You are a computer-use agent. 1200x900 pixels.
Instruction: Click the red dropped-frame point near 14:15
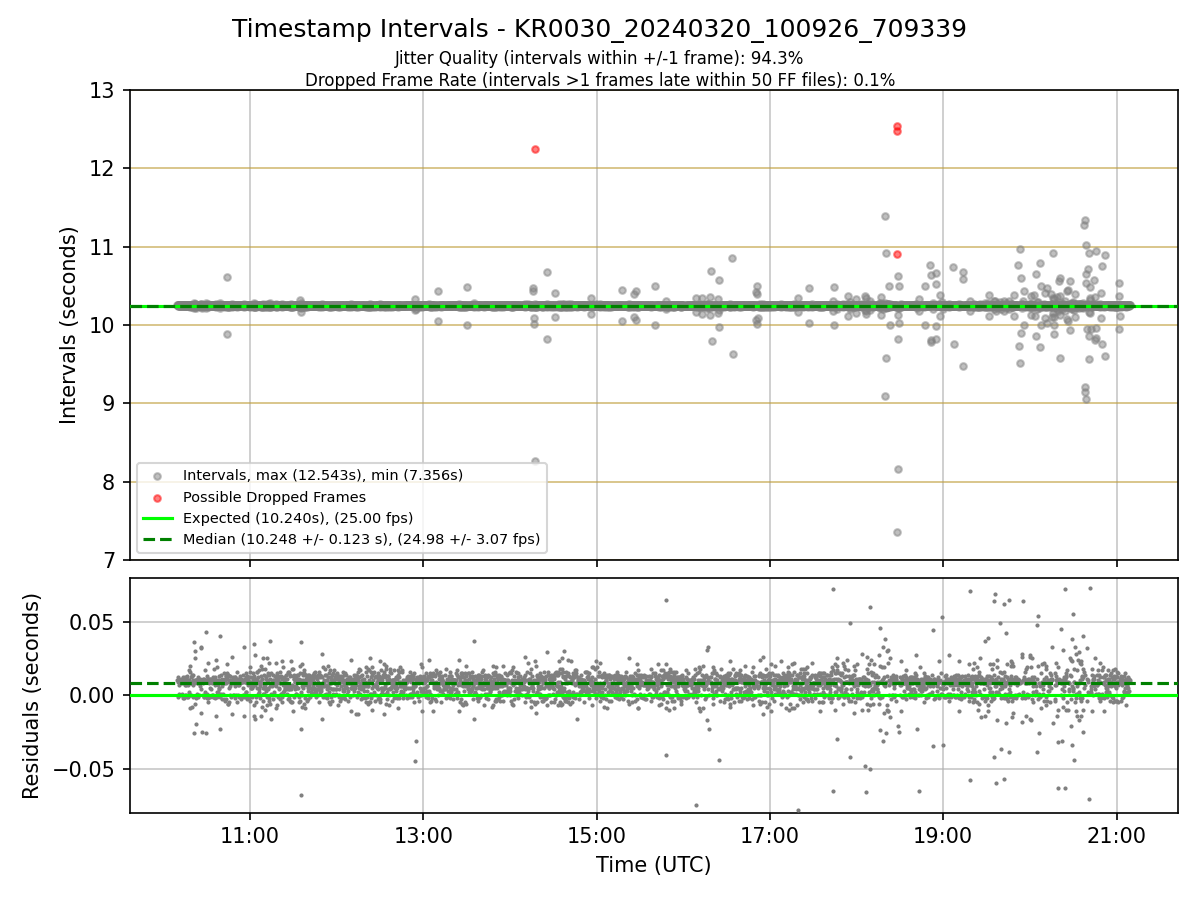tap(535, 149)
